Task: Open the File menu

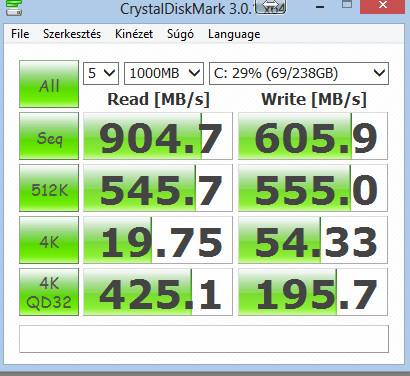Action: coord(20,34)
